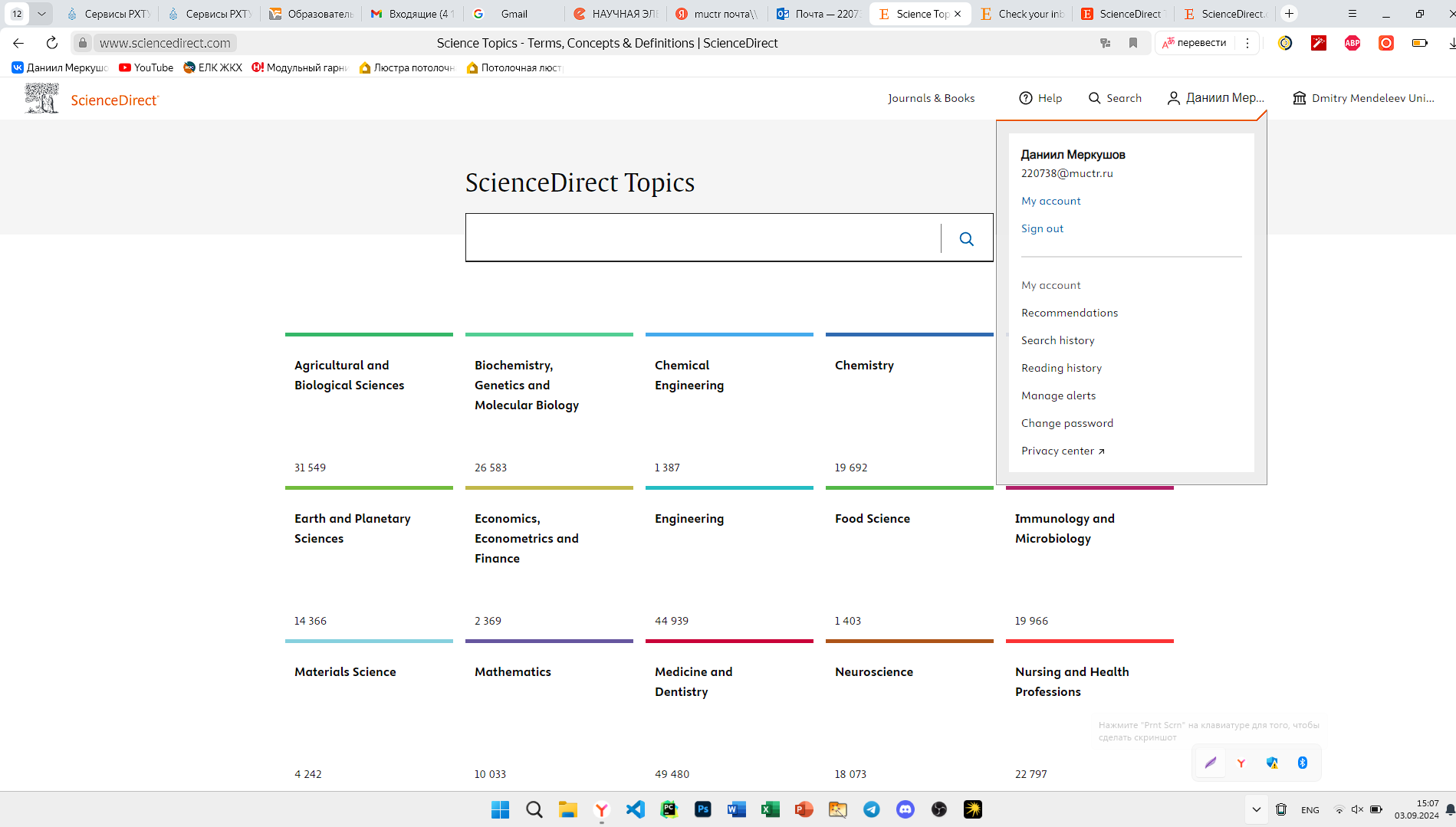This screenshot has width=1456, height=827.
Task: Open Recommendations in user menu
Action: pyautogui.click(x=1069, y=313)
